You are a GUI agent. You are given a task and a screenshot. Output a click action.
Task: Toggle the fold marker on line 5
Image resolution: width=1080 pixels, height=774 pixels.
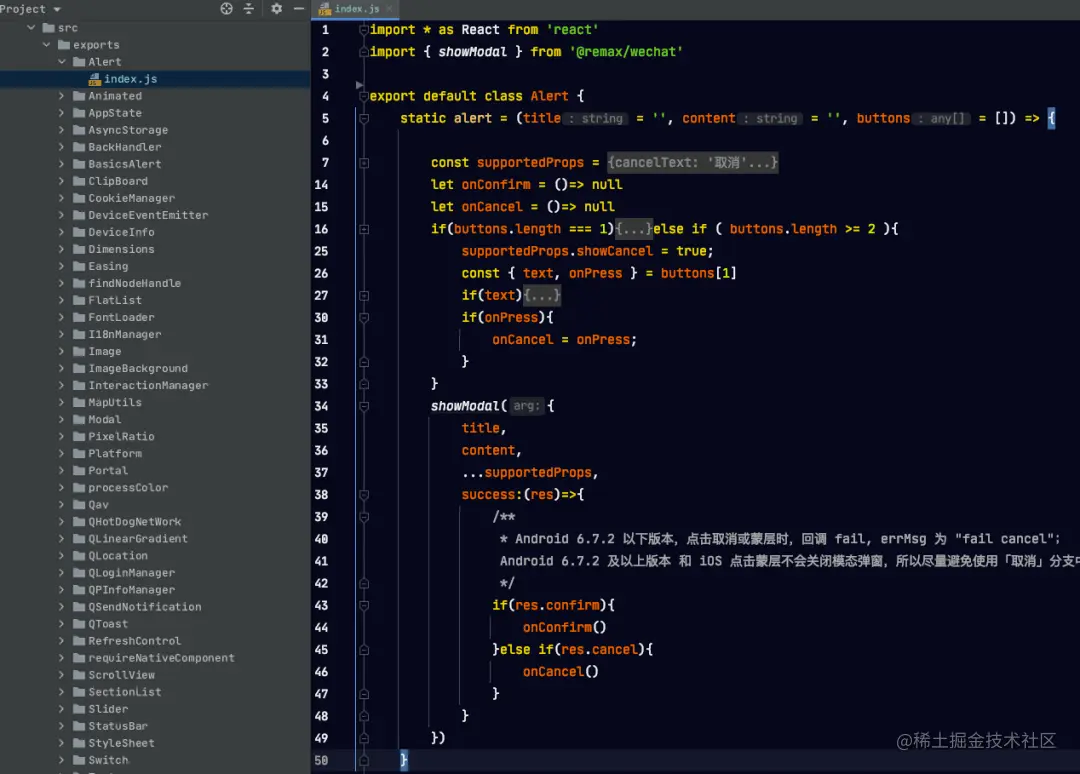point(364,118)
